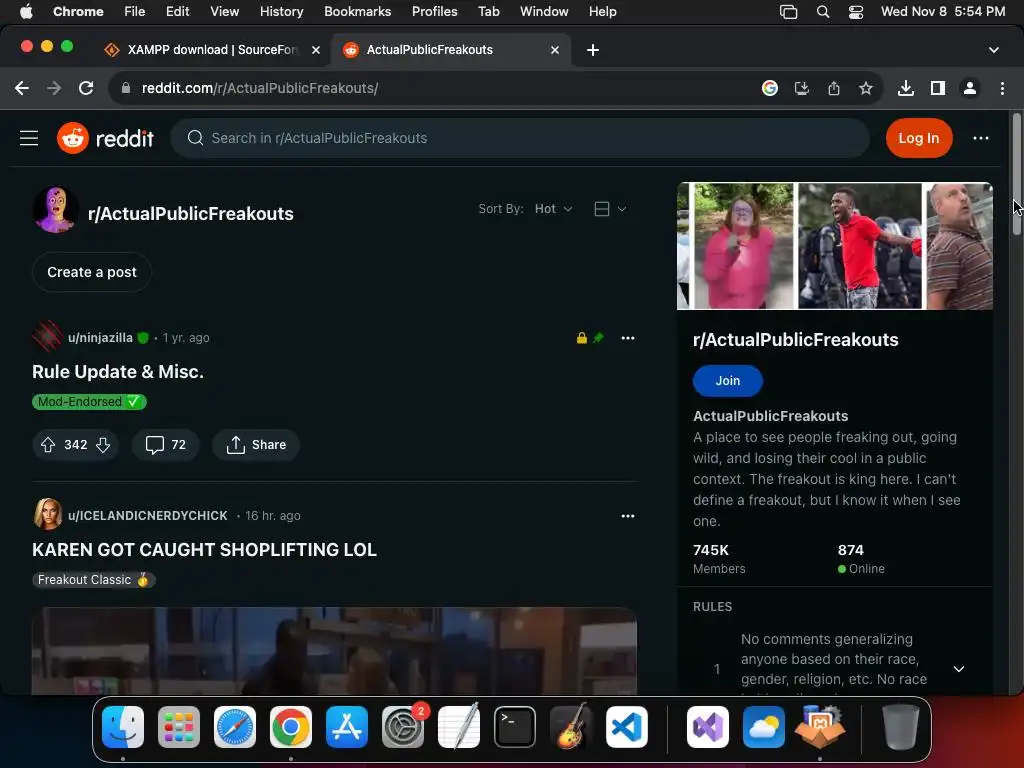Screen dimensions: 1024x768
Task: Open the Bookmarks menu
Action: point(357,11)
